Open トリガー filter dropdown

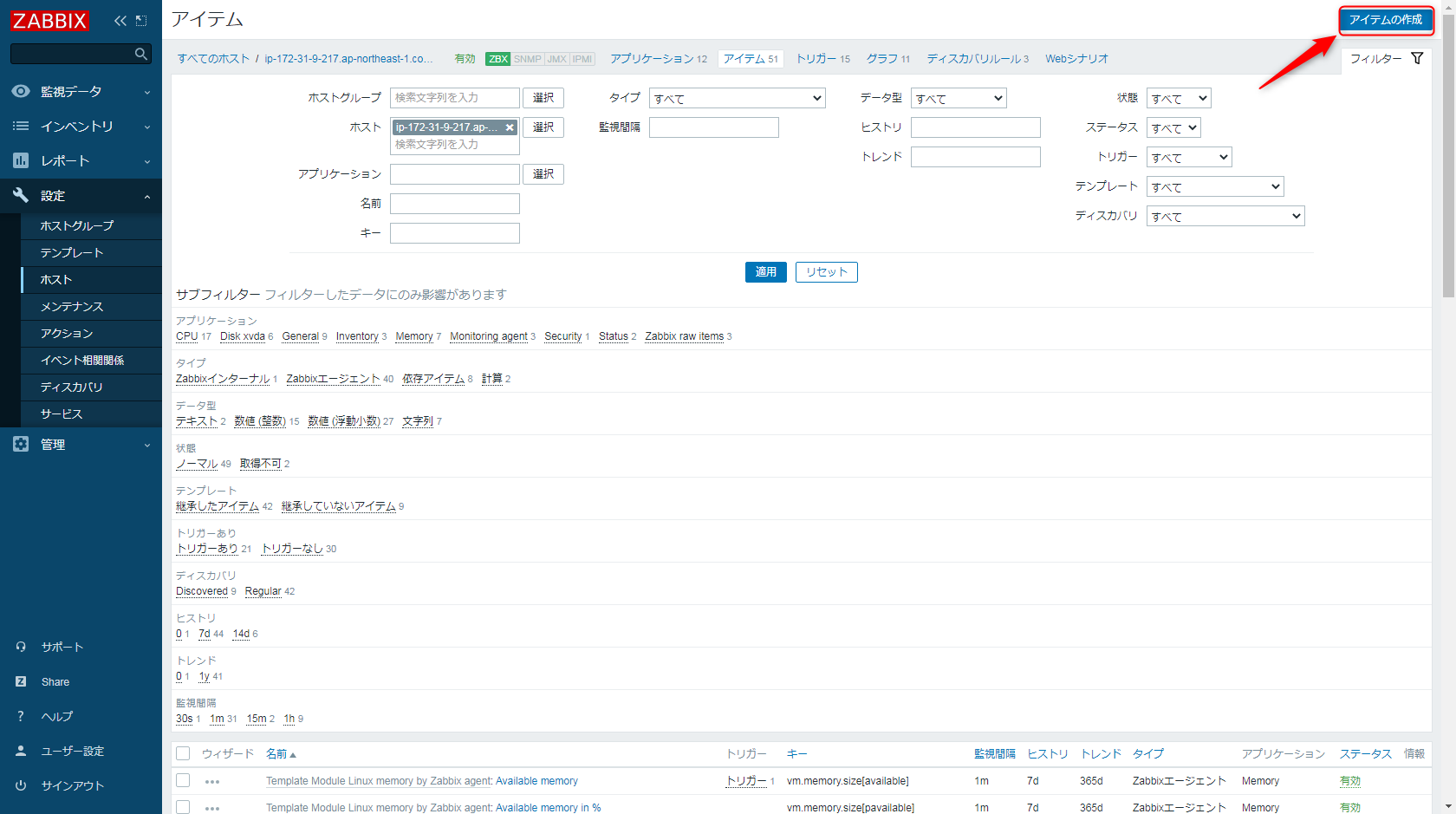(1189, 157)
